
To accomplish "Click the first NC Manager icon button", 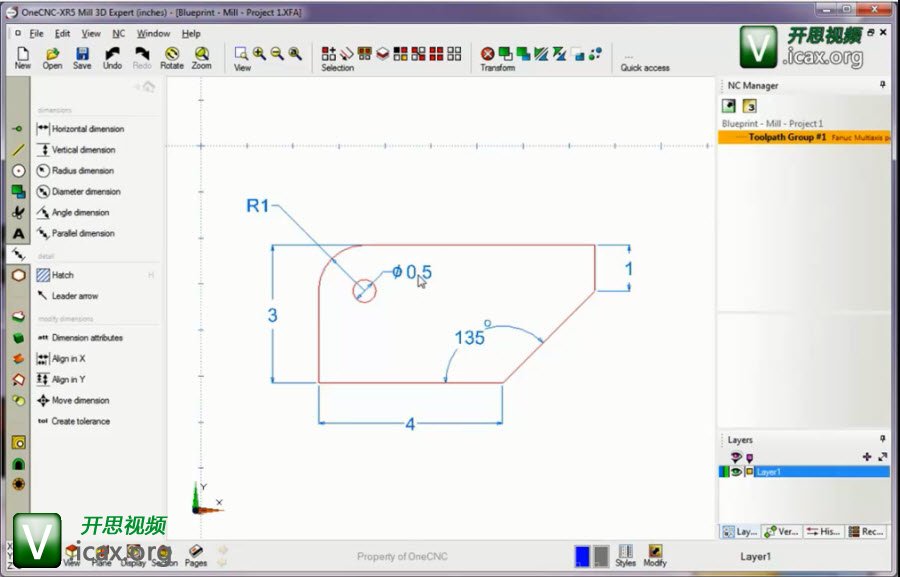I will tap(729, 106).
